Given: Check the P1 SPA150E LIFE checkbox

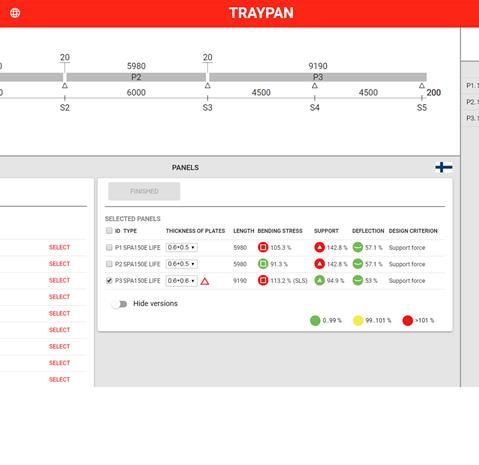Looking at the screenshot, I should (x=109, y=247).
